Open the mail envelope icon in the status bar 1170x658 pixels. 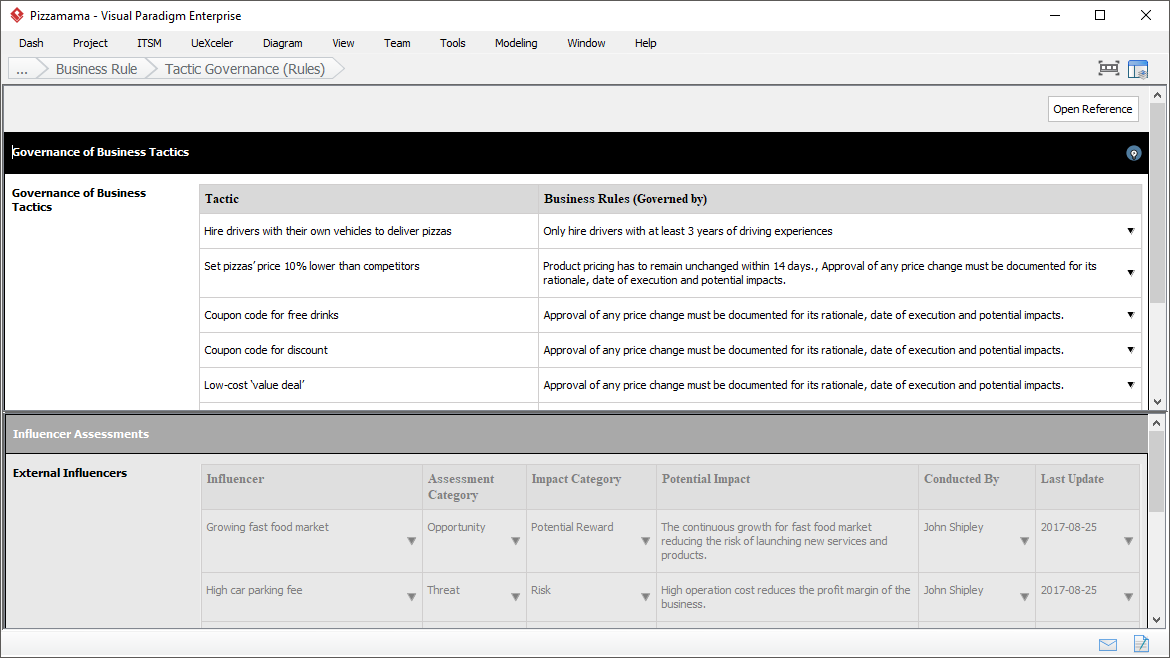pyautogui.click(x=1108, y=645)
